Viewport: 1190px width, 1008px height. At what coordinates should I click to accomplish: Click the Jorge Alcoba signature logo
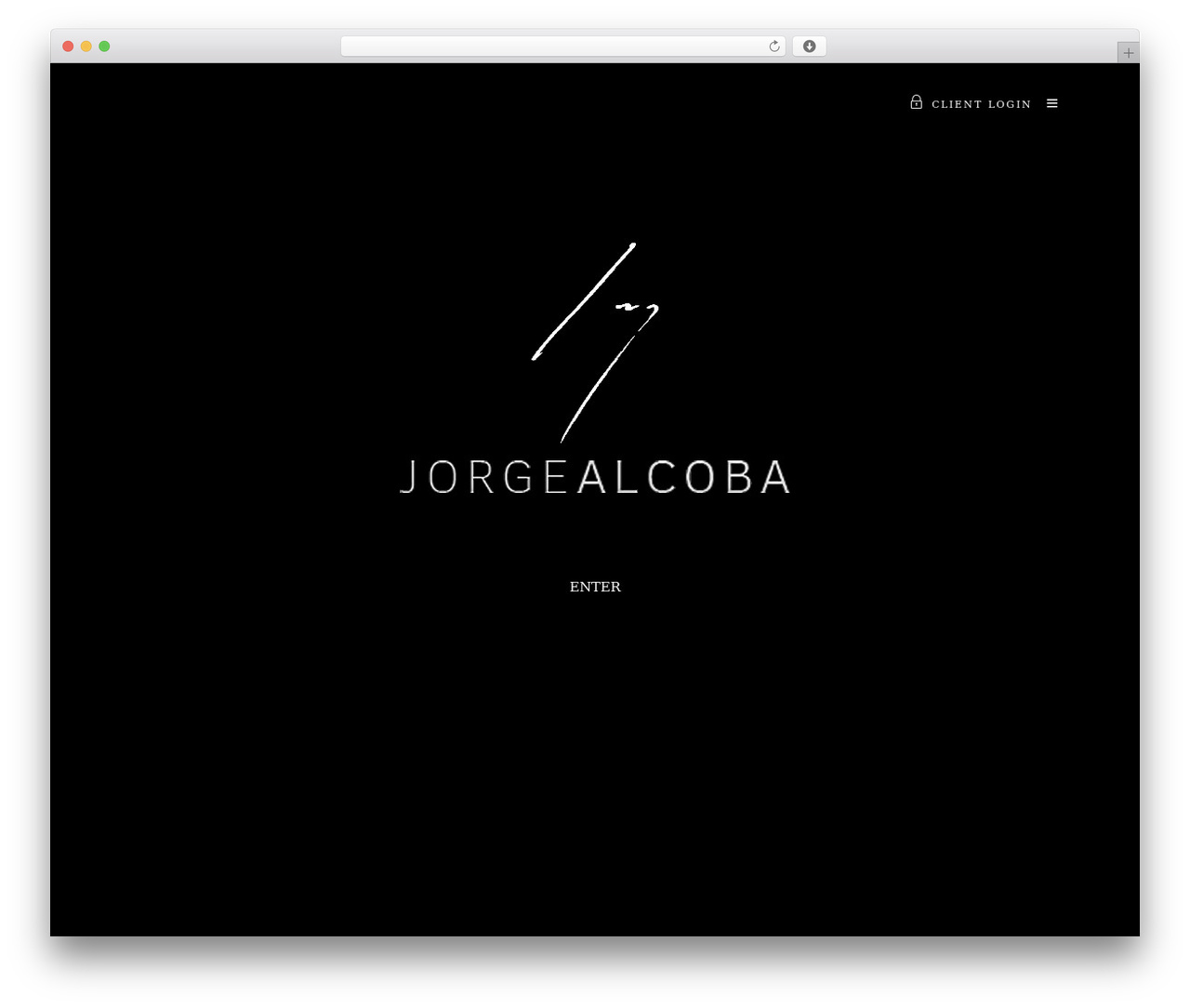(595, 342)
